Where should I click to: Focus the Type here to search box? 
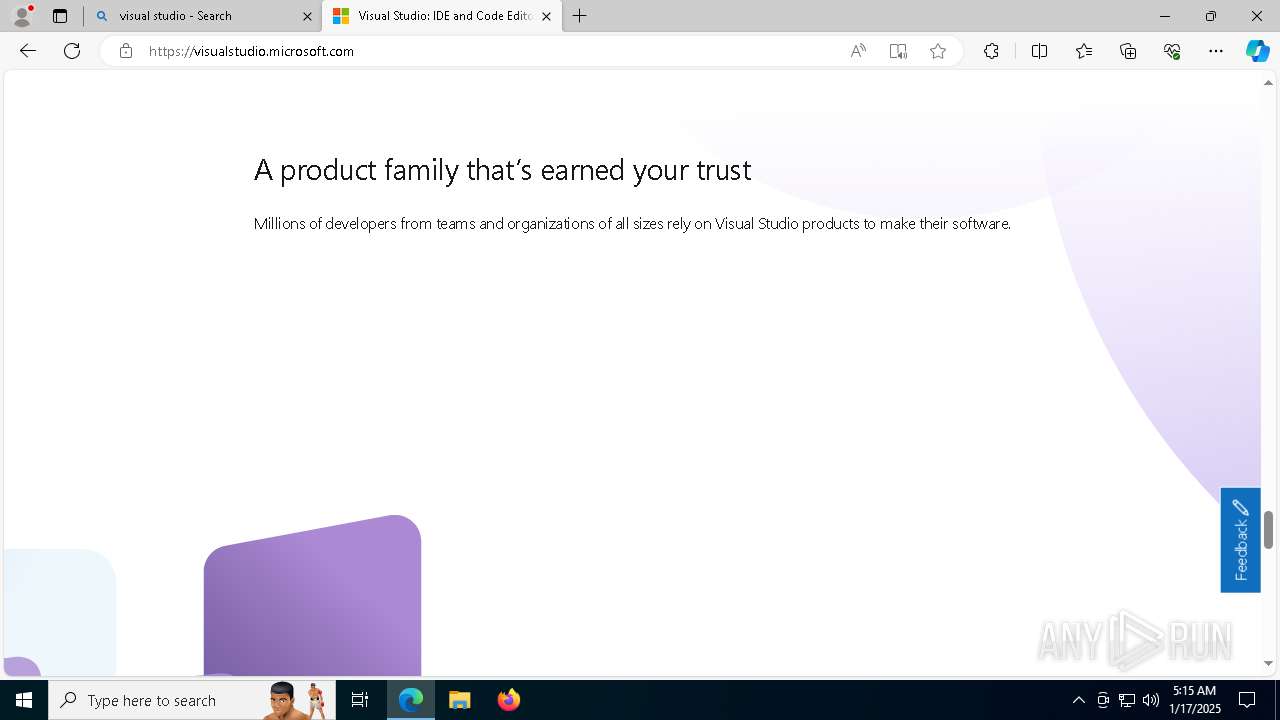click(x=192, y=700)
